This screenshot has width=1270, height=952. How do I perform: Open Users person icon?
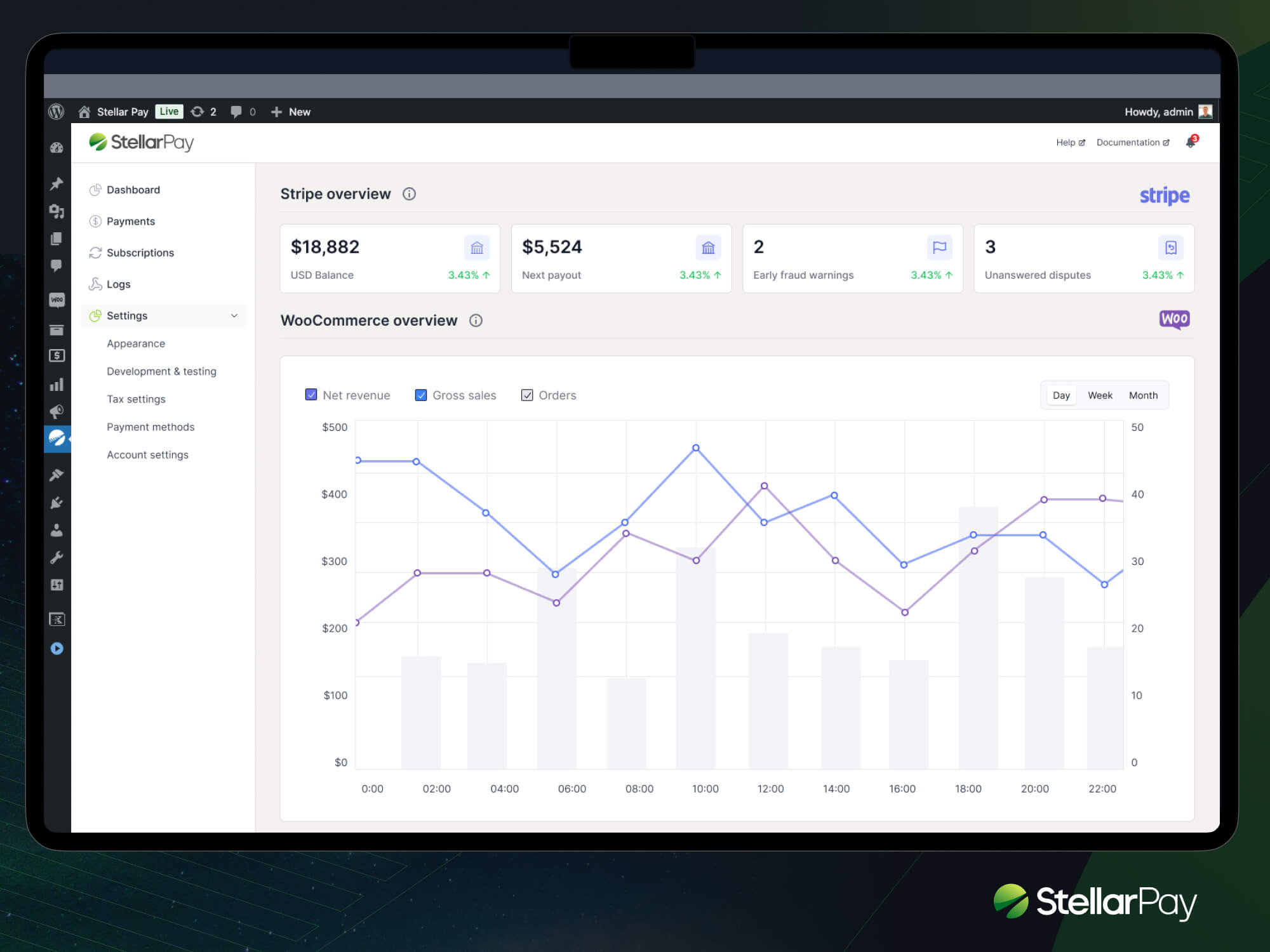point(57,530)
